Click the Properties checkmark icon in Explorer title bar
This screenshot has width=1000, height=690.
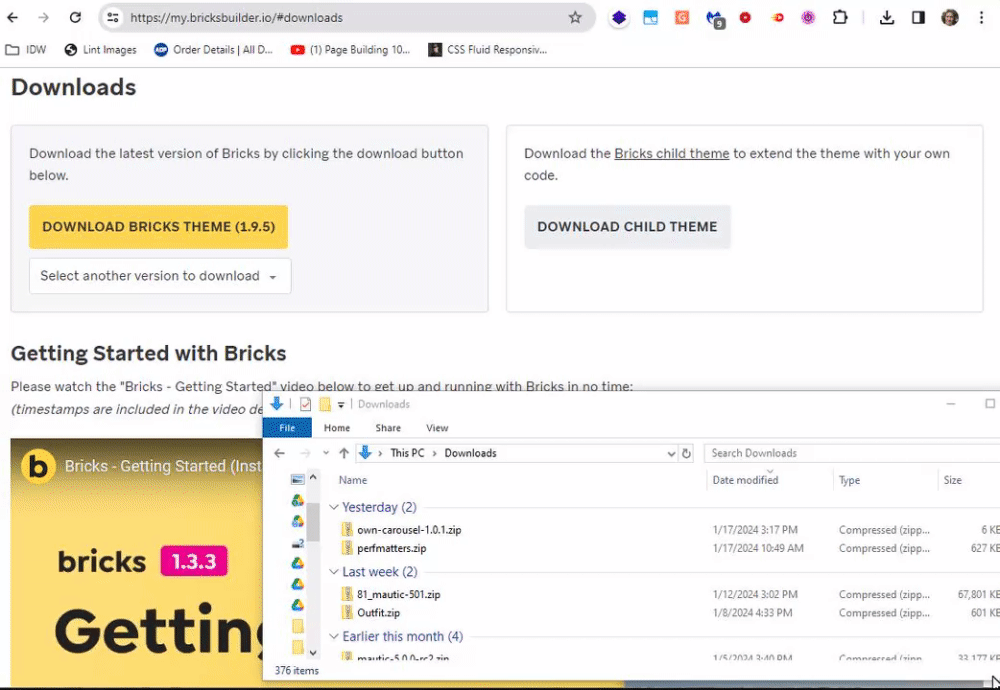click(305, 404)
